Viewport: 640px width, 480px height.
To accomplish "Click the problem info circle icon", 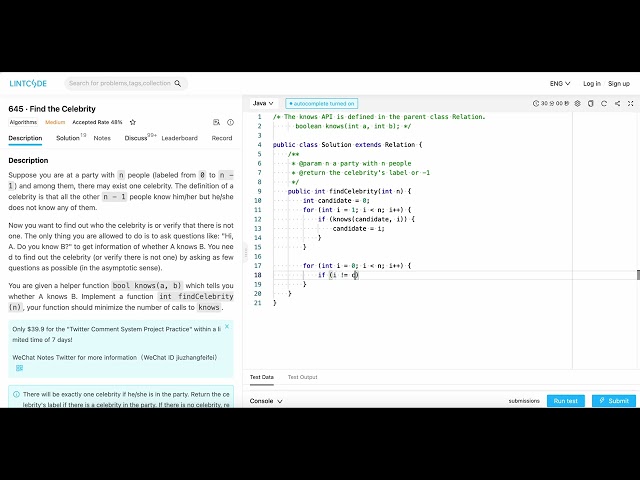I will [x=230, y=122].
